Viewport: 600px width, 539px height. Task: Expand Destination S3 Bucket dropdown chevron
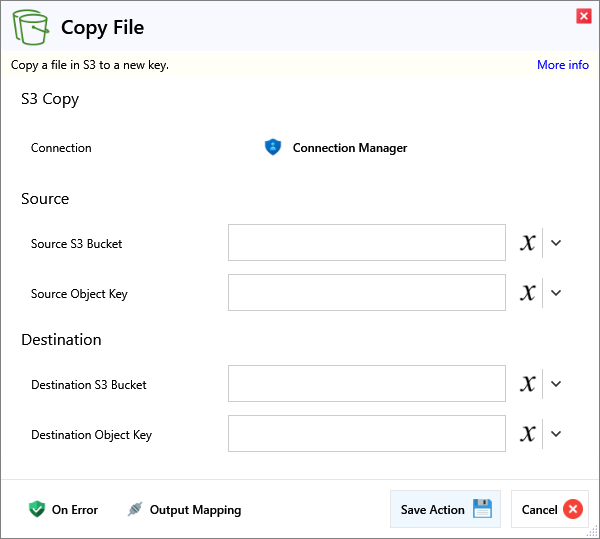557,384
